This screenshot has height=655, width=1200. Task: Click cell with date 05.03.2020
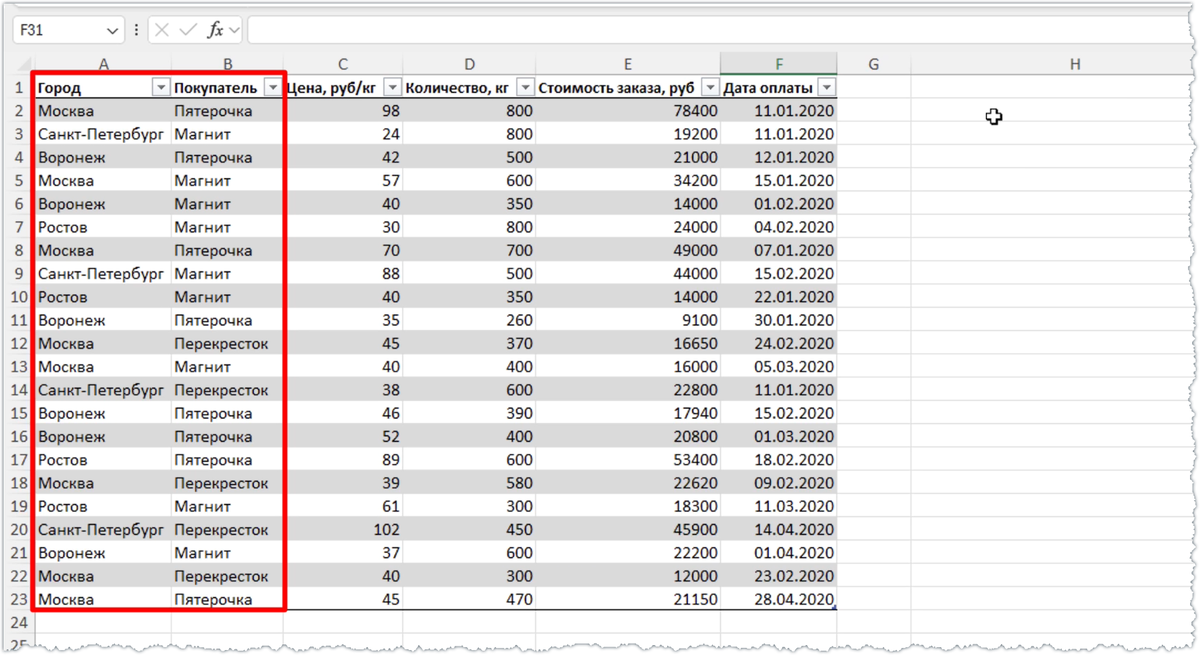coord(778,367)
